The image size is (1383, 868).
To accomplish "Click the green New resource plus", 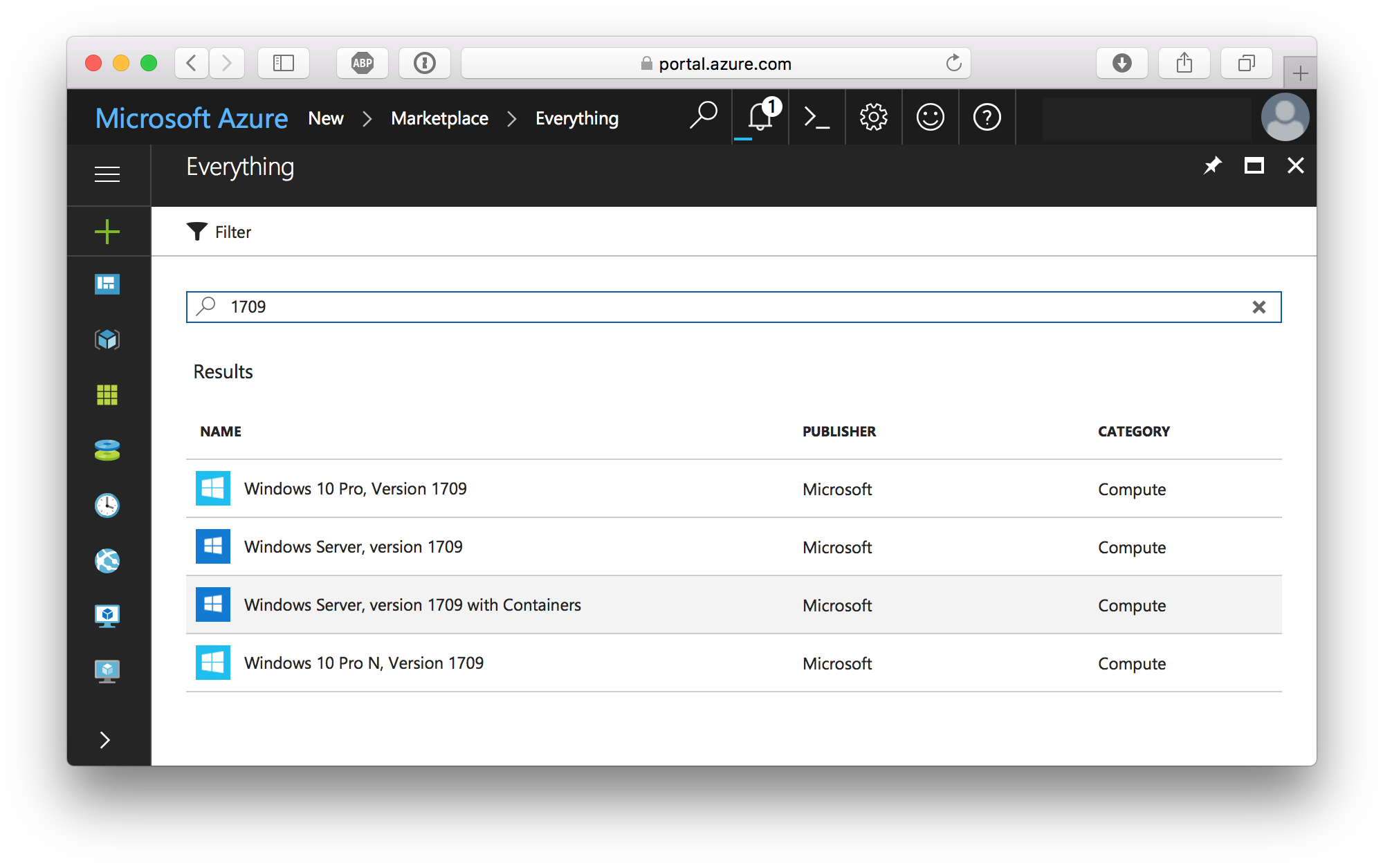I will (107, 232).
